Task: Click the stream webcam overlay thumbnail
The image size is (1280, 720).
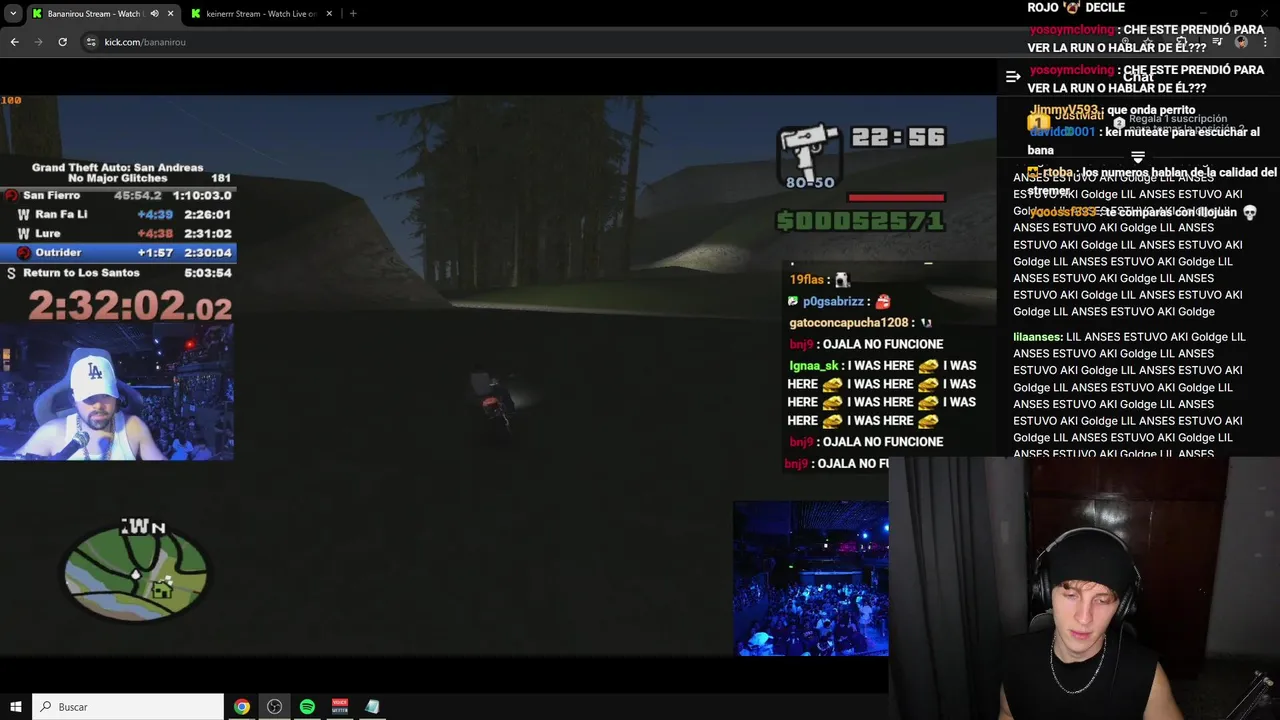Action: pyautogui.click(x=117, y=392)
